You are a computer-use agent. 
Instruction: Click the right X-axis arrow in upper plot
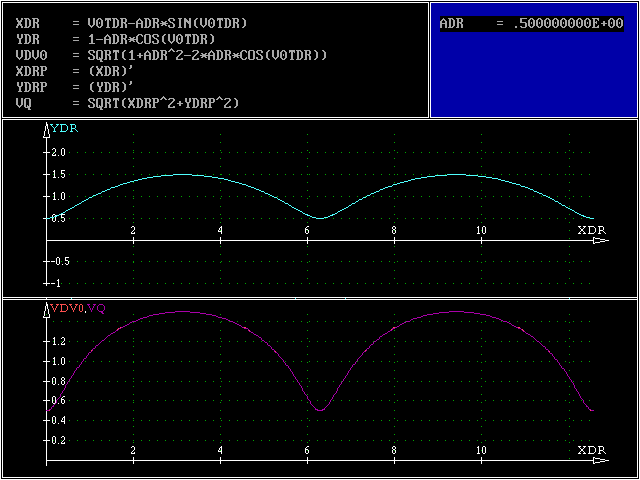pos(601,240)
